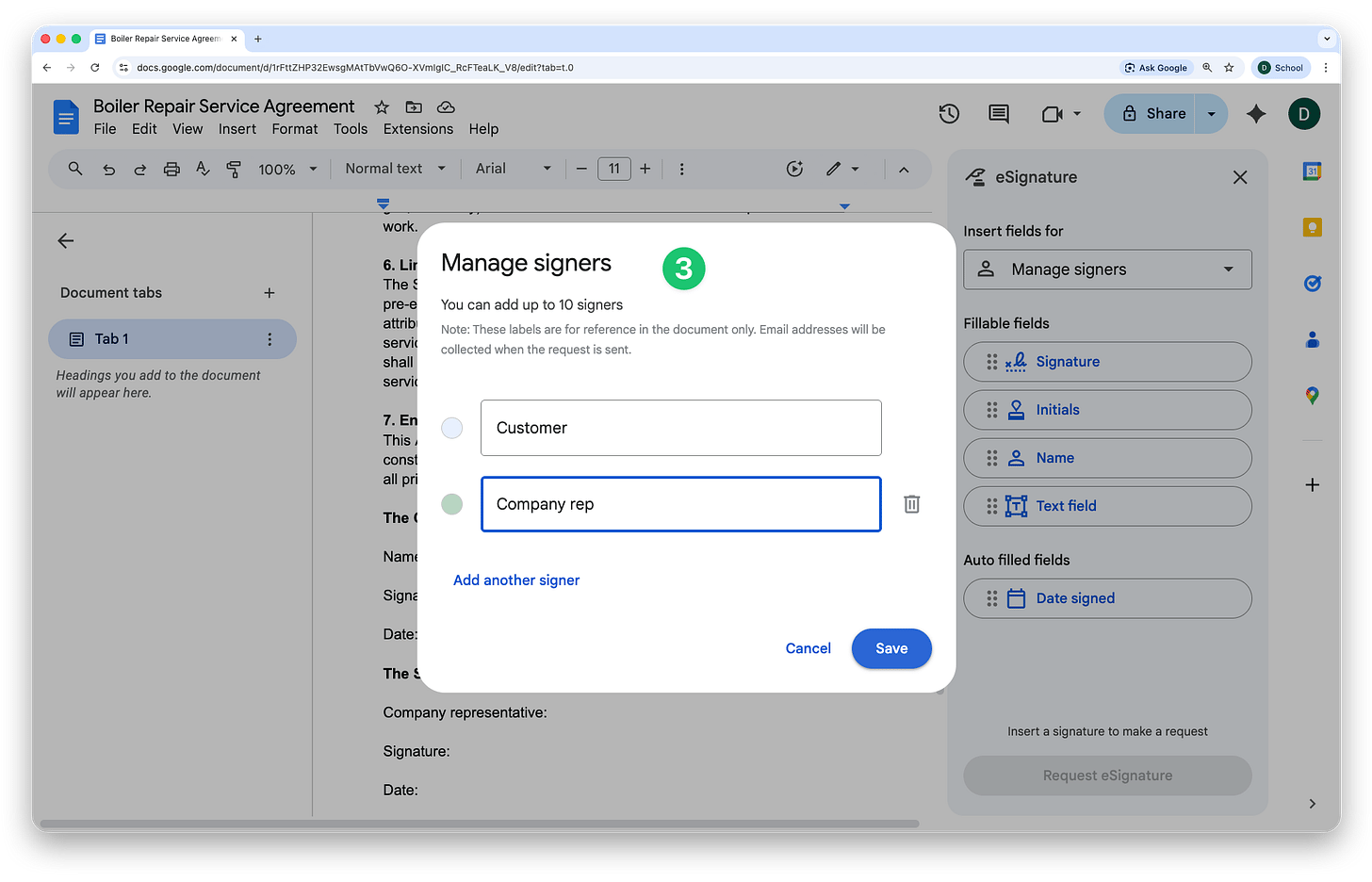1372x882 pixels.
Task: Insert the Initials fillable field
Action: click(x=1107, y=410)
